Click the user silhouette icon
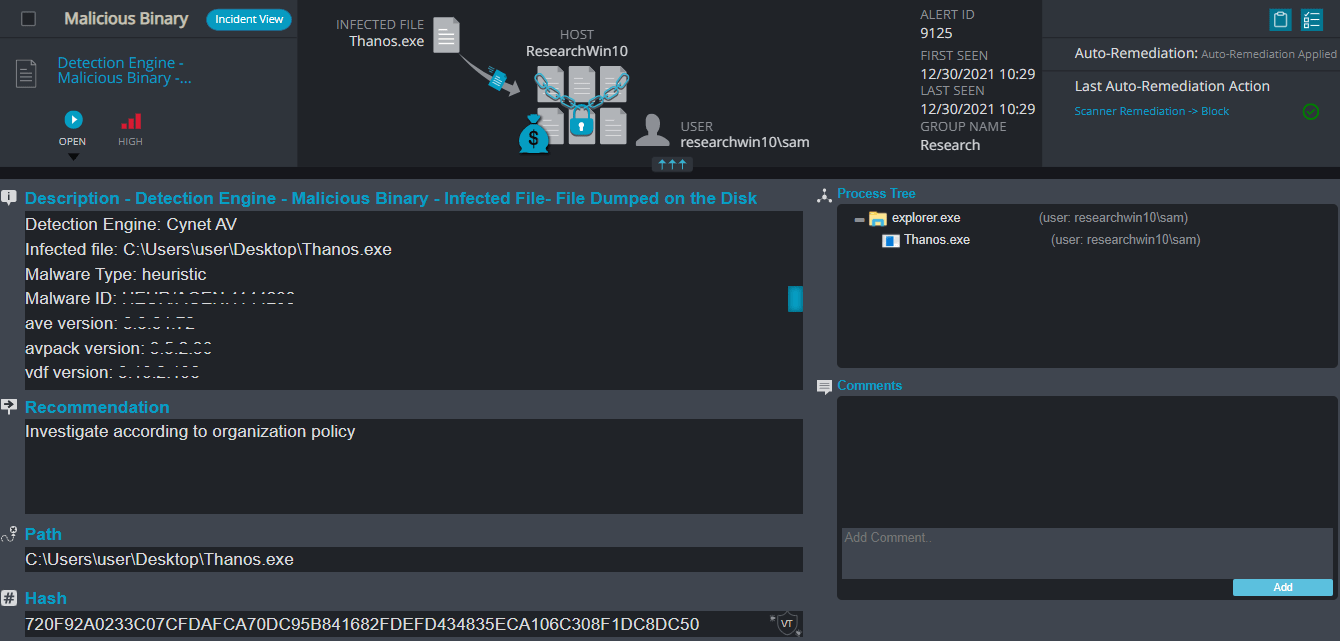The width and height of the screenshot is (1340, 641). [x=653, y=129]
